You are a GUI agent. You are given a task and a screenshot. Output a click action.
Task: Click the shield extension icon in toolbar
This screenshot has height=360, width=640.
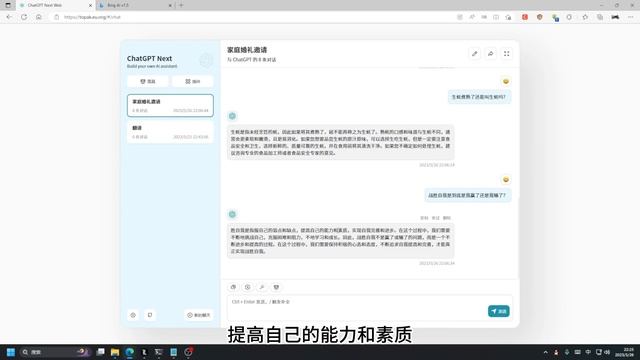pyautogui.click(x=540, y=17)
